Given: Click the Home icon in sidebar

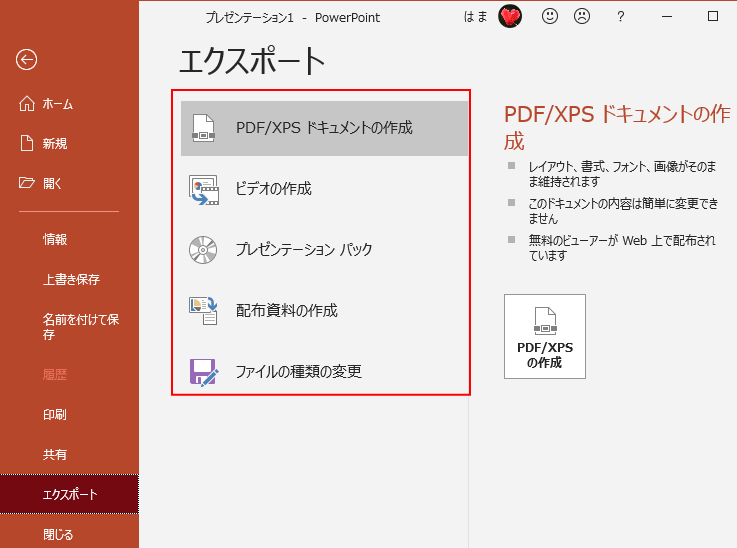Looking at the screenshot, I should (27, 104).
